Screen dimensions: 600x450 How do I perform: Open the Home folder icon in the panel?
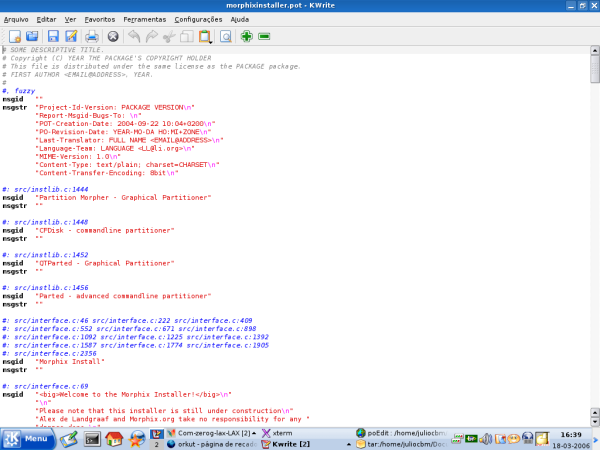[x=114, y=439]
